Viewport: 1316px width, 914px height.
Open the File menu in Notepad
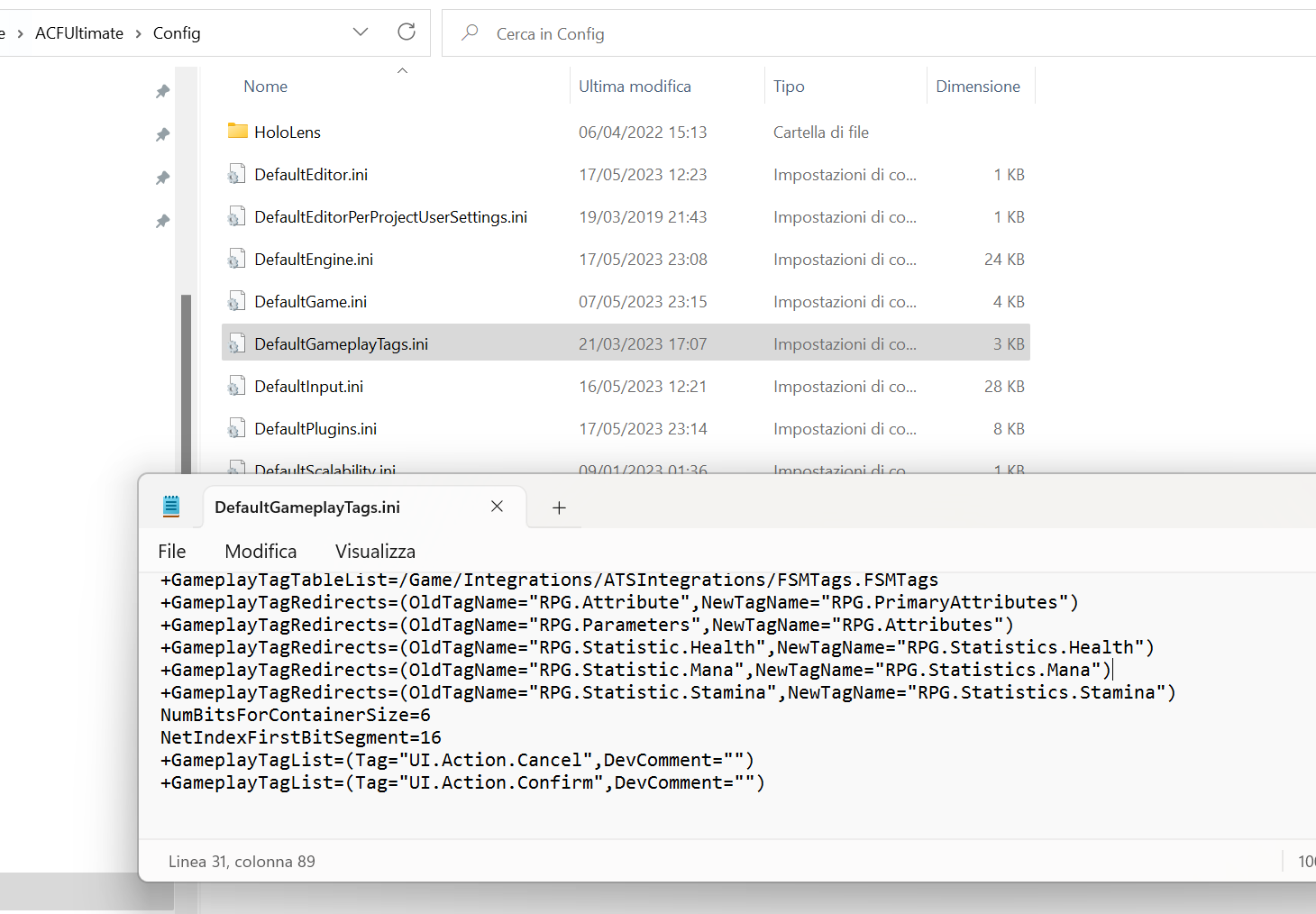click(x=171, y=552)
